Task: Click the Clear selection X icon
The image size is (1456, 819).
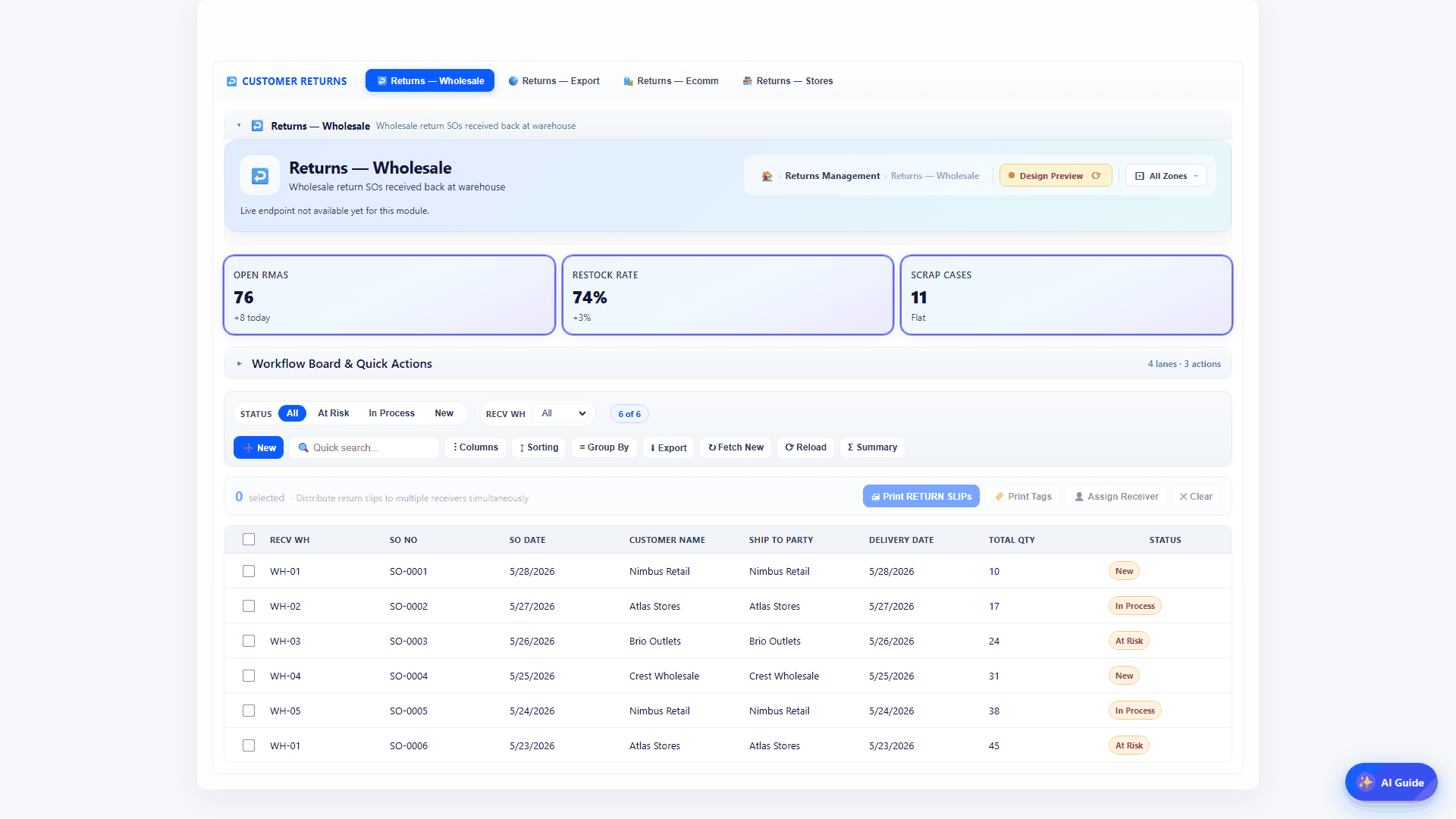Action: pos(1183,497)
